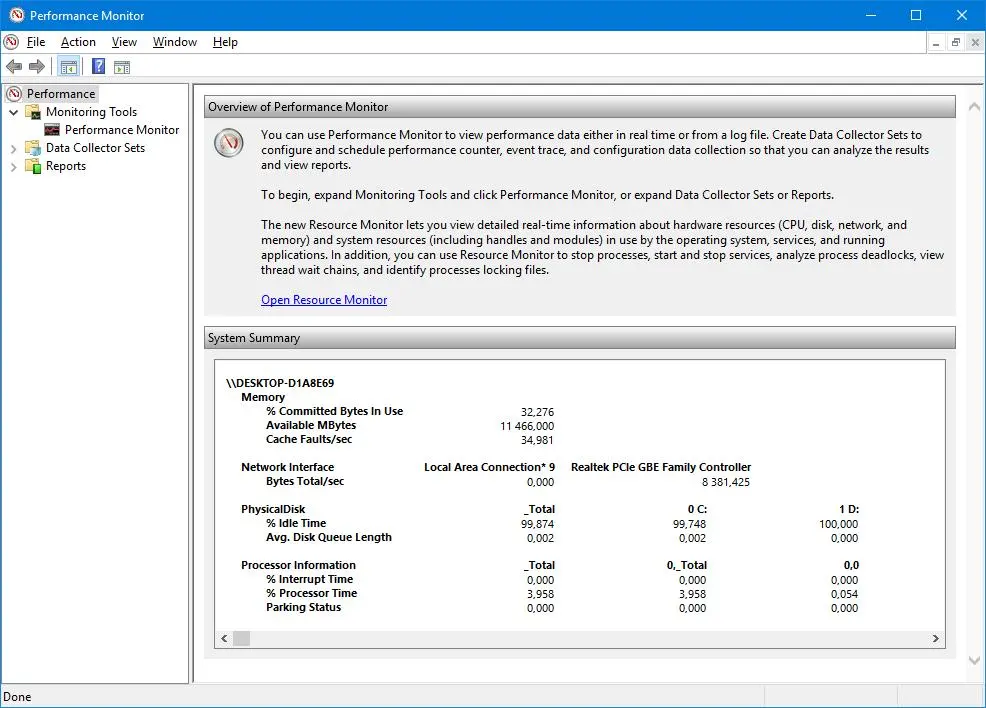Click the Done status bar text
The width and height of the screenshot is (986, 708).
pyautogui.click(x=17, y=697)
